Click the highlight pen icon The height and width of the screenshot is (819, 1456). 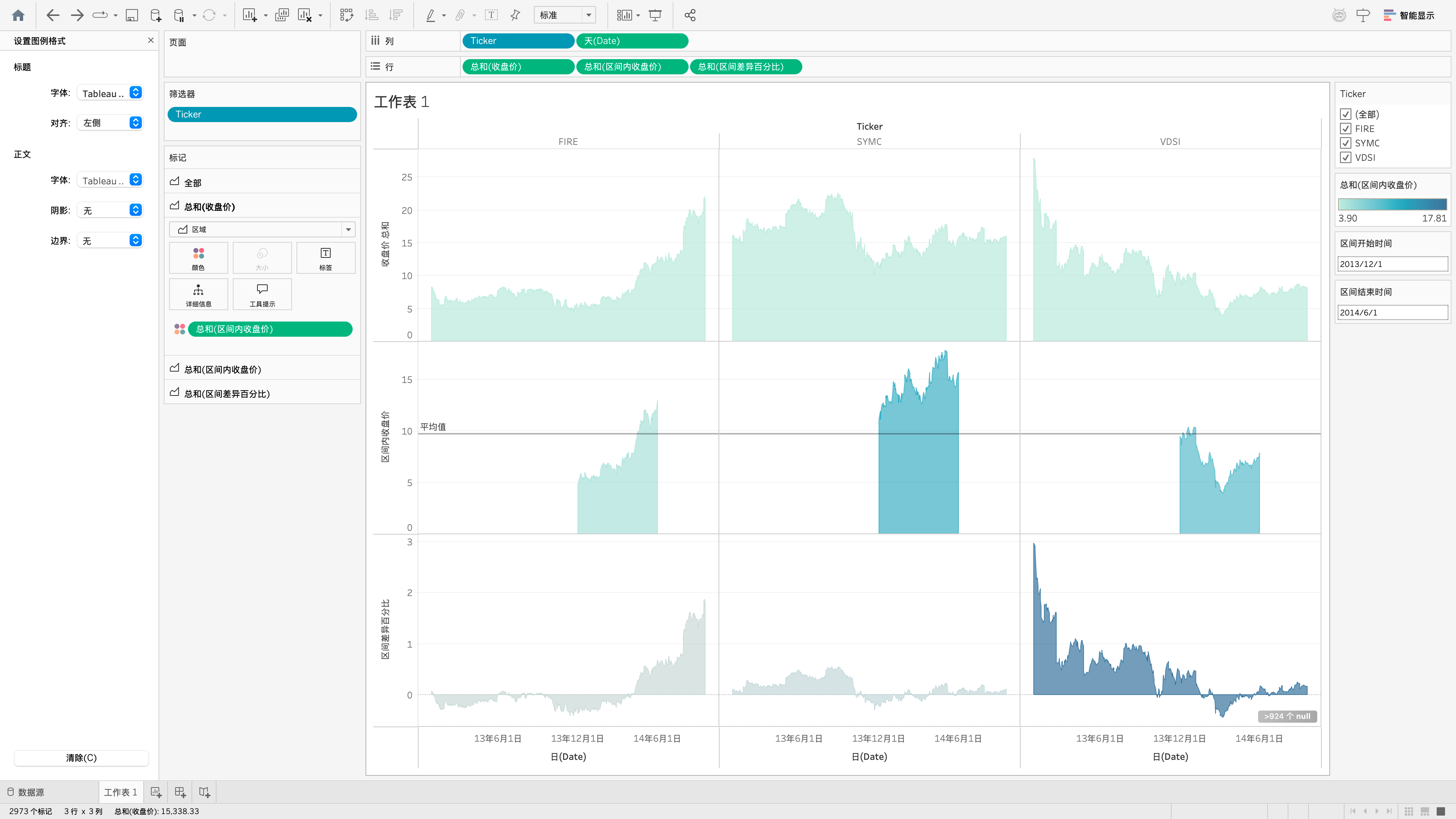[431, 15]
